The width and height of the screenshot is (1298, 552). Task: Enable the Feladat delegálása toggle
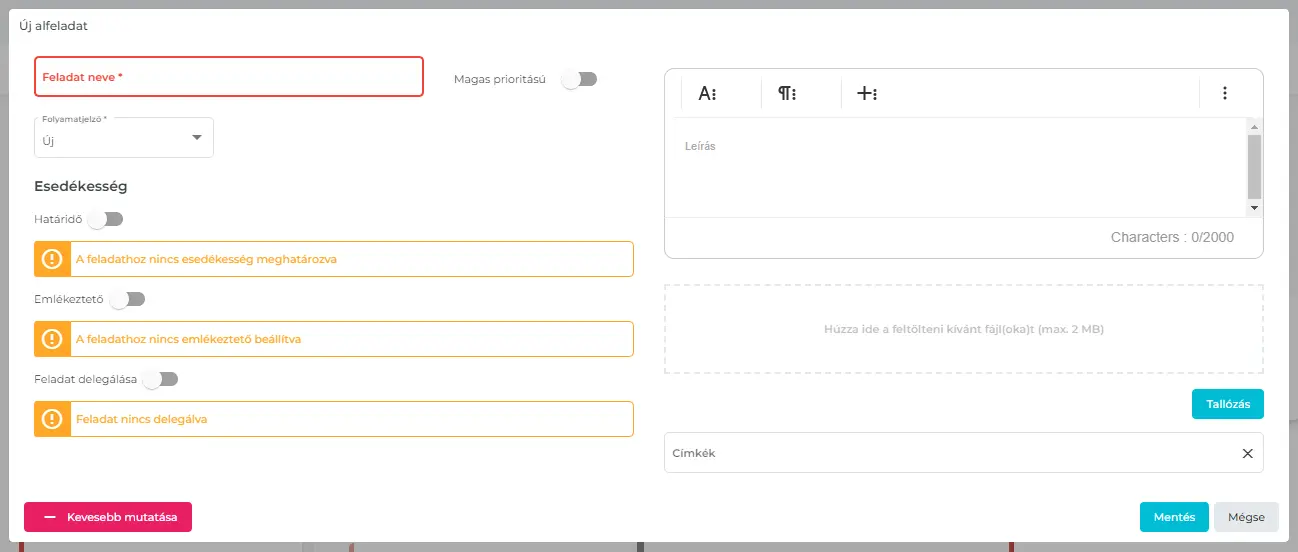160,379
